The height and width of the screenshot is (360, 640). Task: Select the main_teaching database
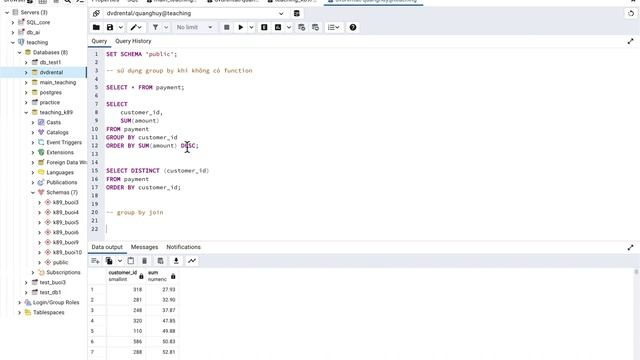pyautogui.click(x=58, y=82)
